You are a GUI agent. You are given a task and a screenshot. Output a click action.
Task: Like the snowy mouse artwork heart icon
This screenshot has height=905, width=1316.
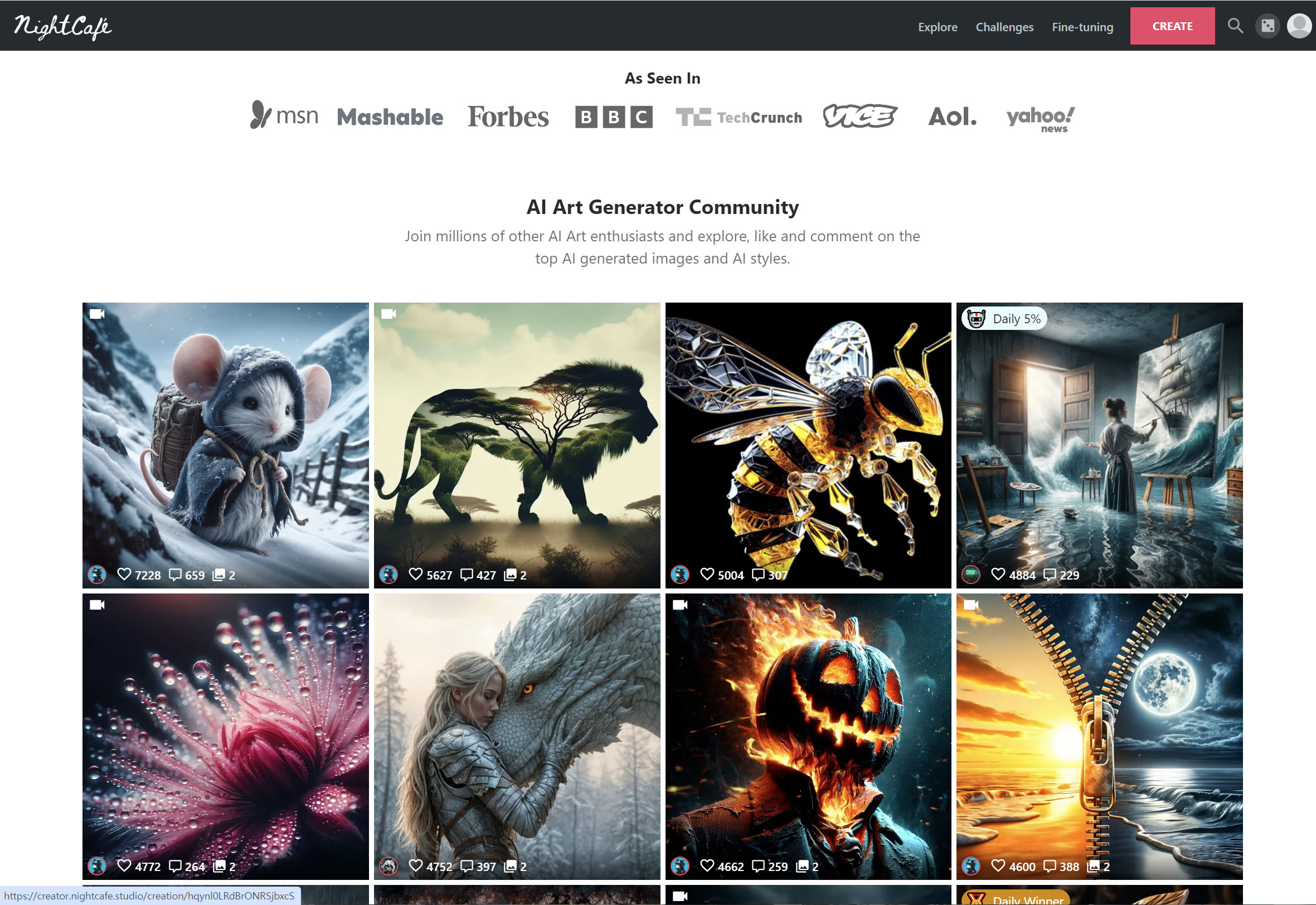124,575
